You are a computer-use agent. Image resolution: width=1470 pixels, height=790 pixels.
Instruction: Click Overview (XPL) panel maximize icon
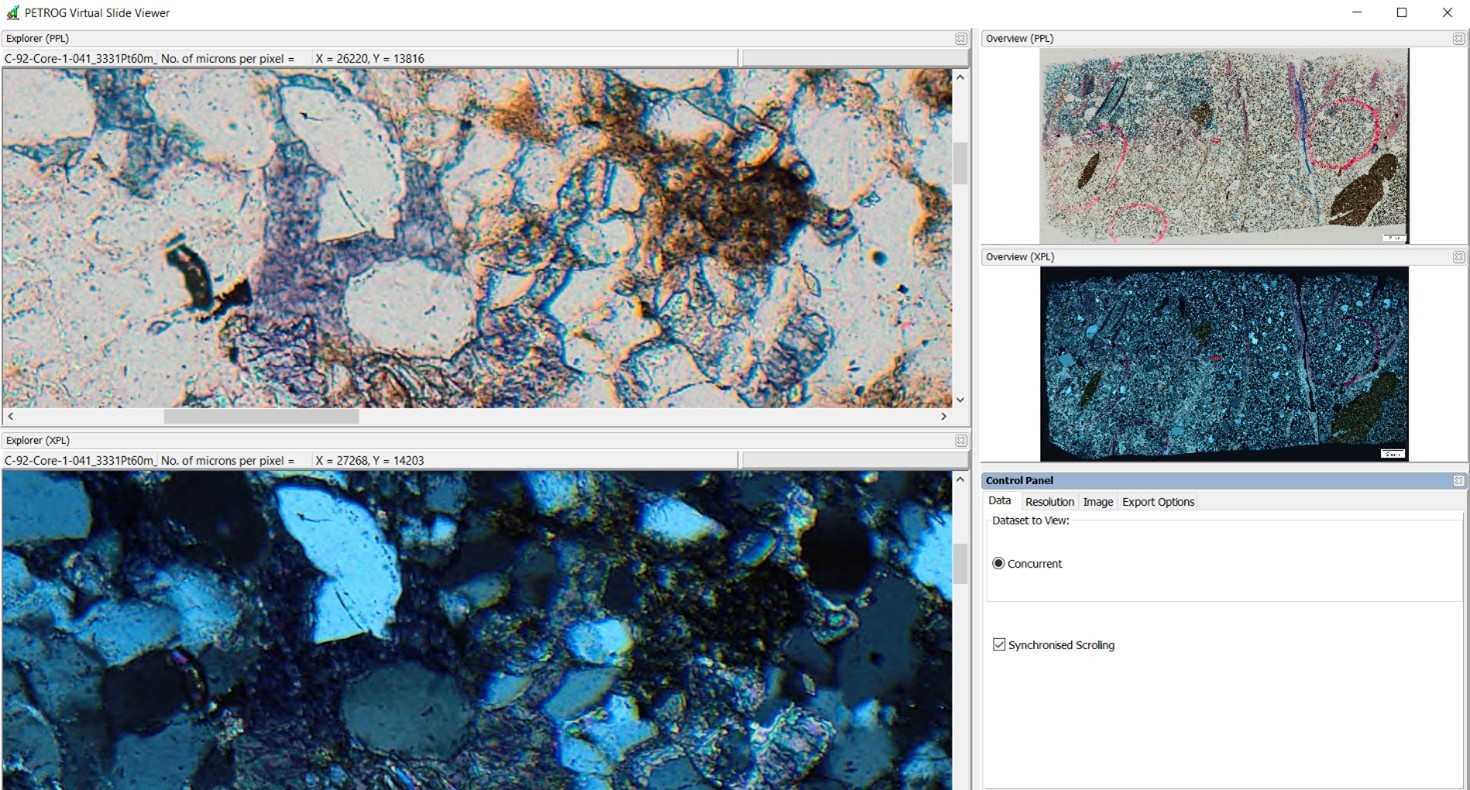click(1458, 257)
